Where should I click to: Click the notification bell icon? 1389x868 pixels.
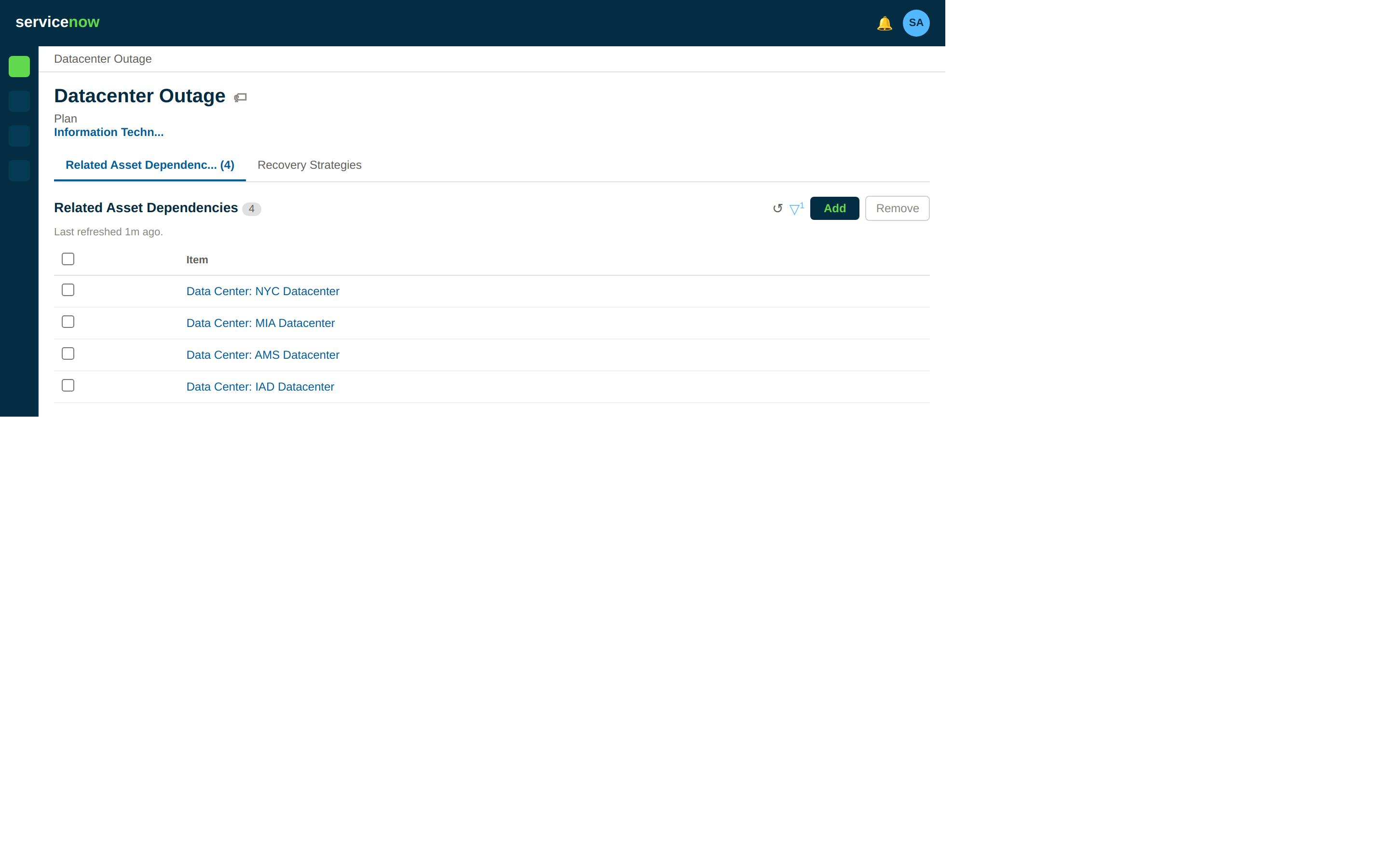tap(884, 23)
